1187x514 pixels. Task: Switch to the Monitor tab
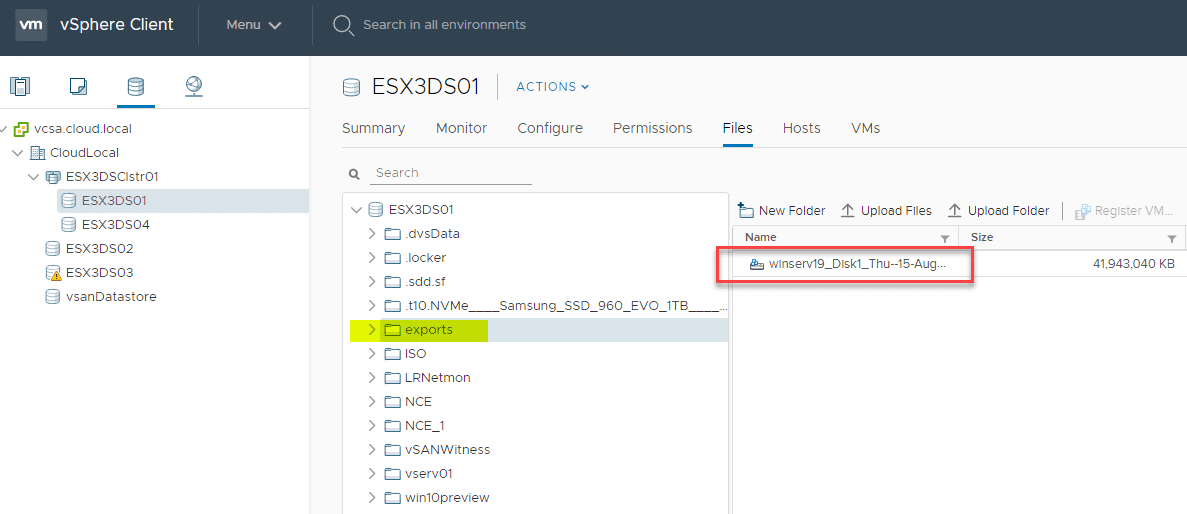(462, 129)
